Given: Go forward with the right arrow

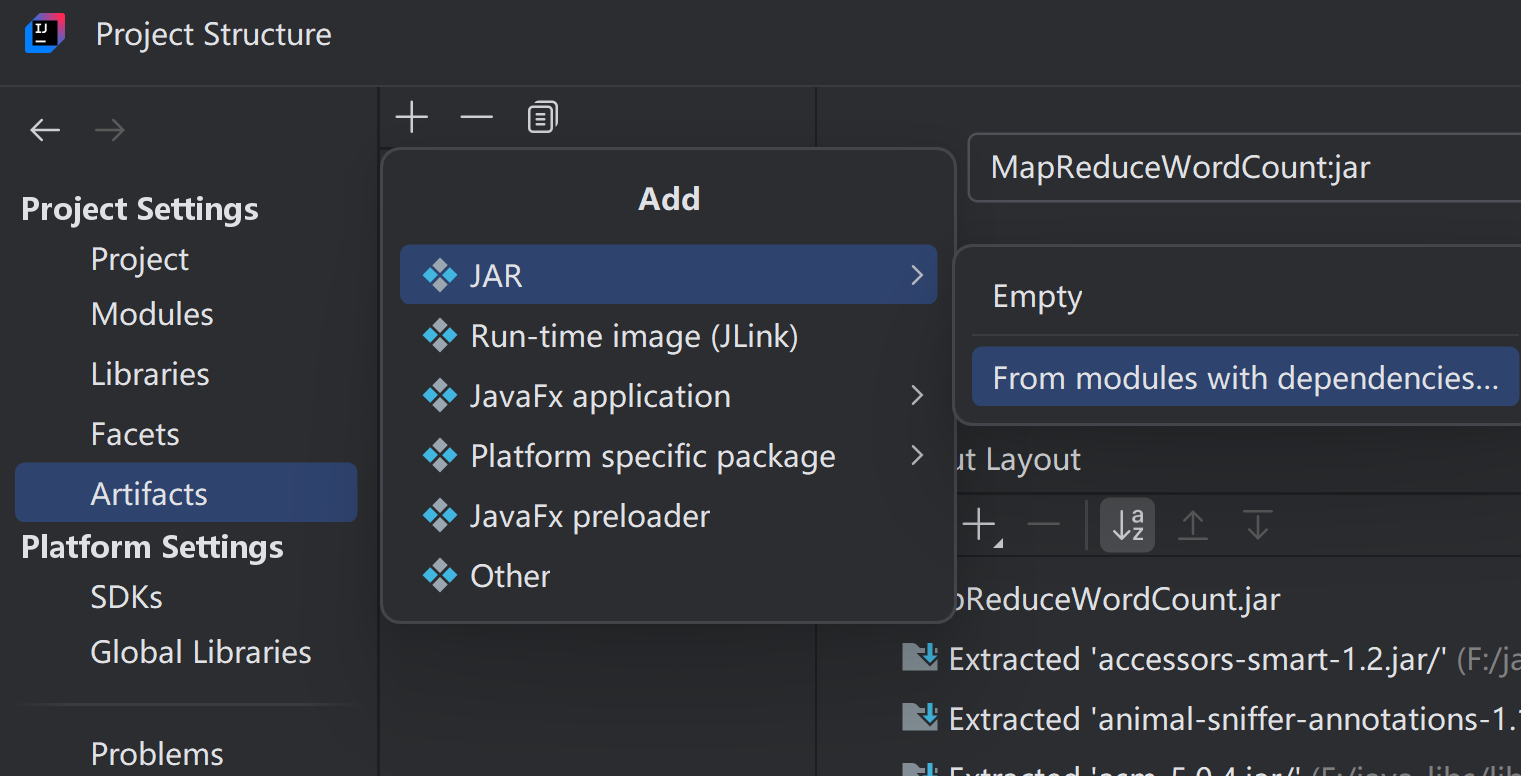Looking at the screenshot, I should click(109, 130).
